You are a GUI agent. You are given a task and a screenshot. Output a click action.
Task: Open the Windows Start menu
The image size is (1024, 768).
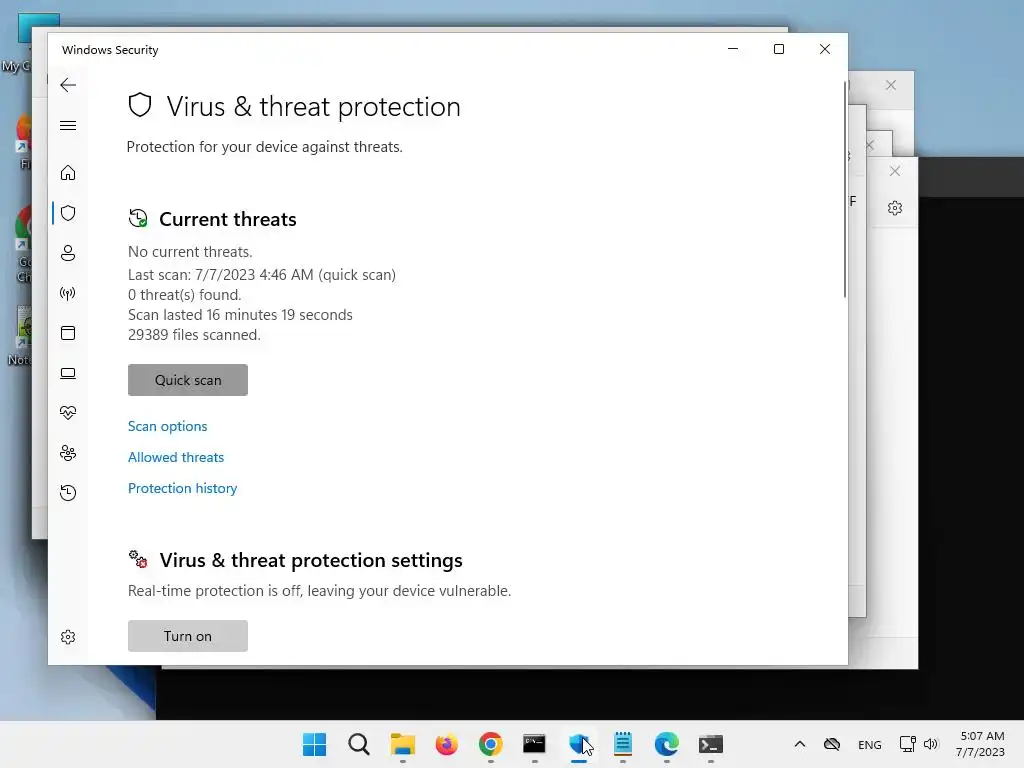pos(314,744)
